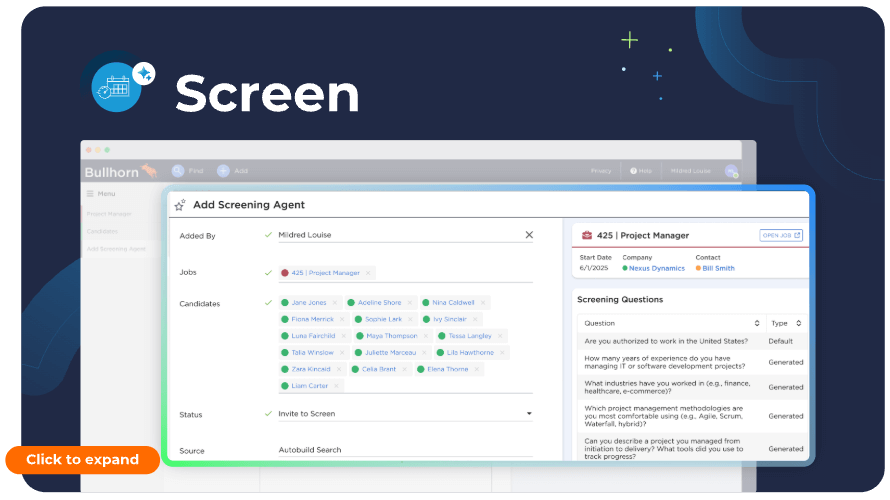Select Project Manager in the left sidebar

coord(109,213)
